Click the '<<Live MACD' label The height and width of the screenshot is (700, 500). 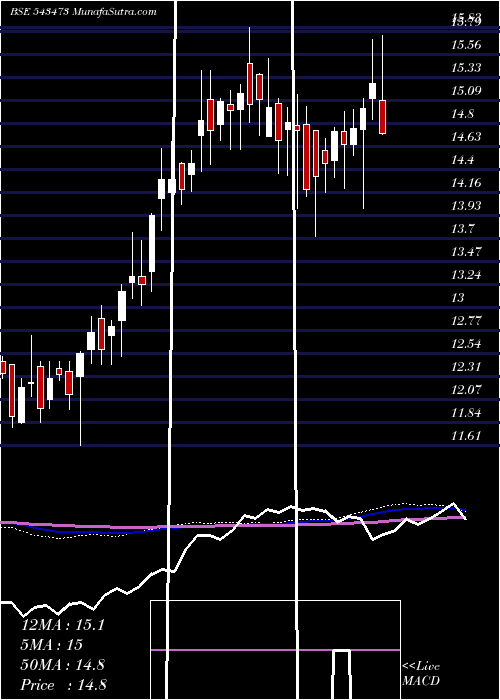click(421, 673)
